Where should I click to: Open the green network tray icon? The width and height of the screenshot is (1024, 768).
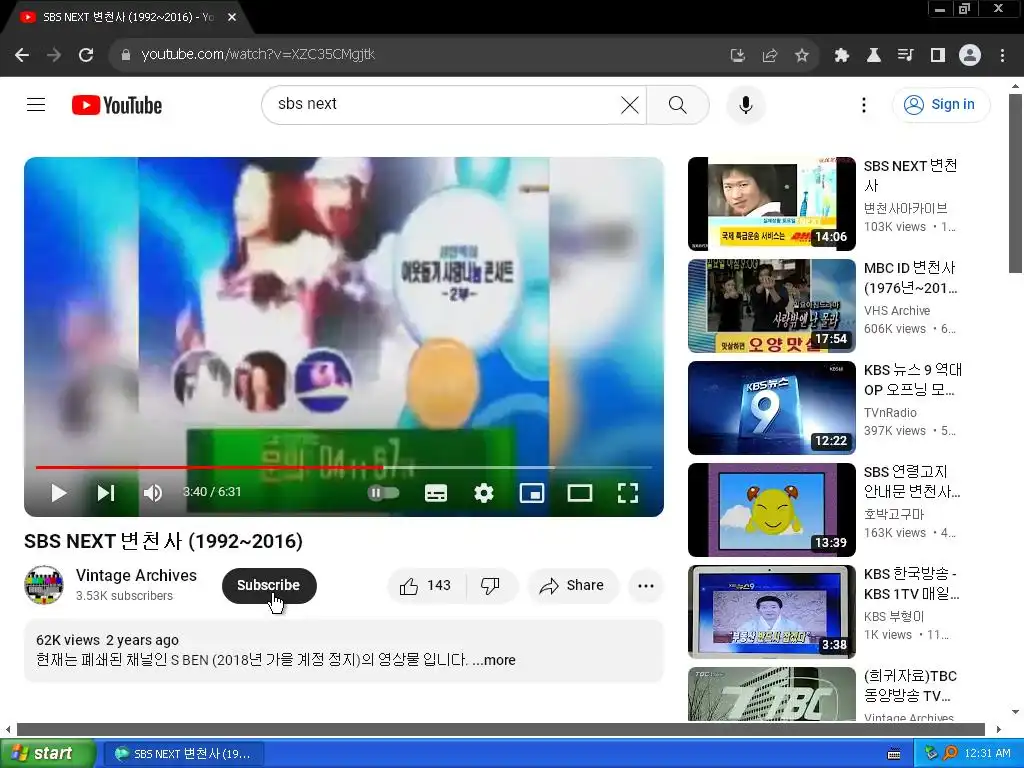931,754
